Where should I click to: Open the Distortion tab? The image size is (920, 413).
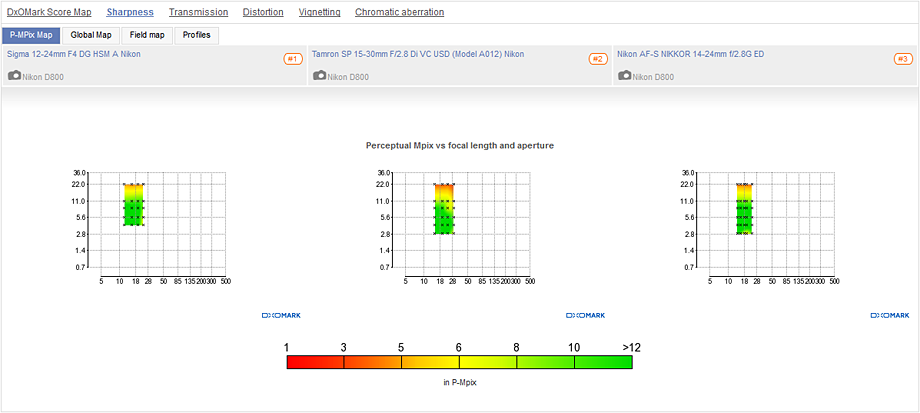(x=262, y=12)
